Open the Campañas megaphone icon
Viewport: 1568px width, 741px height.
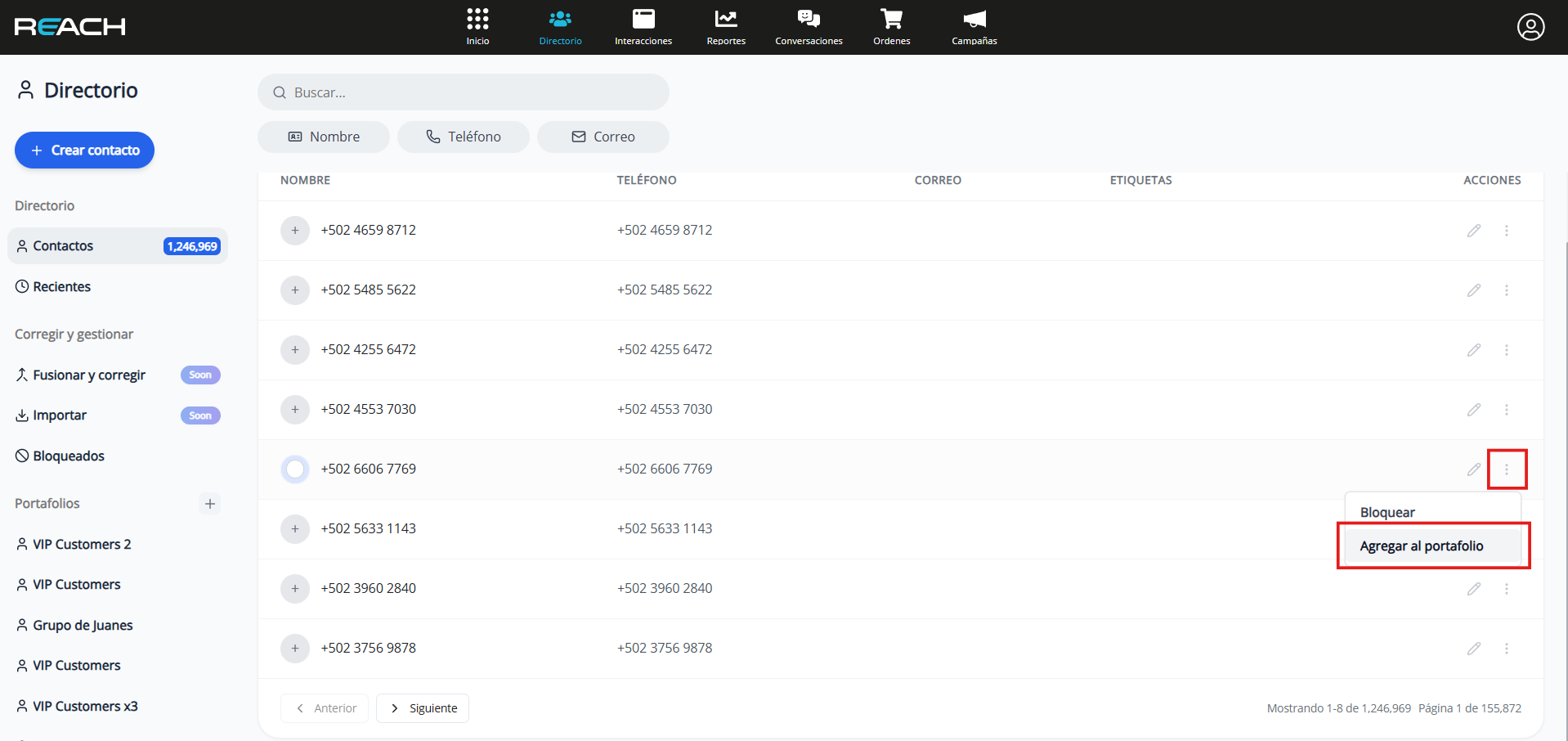pyautogui.click(x=974, y=20)
